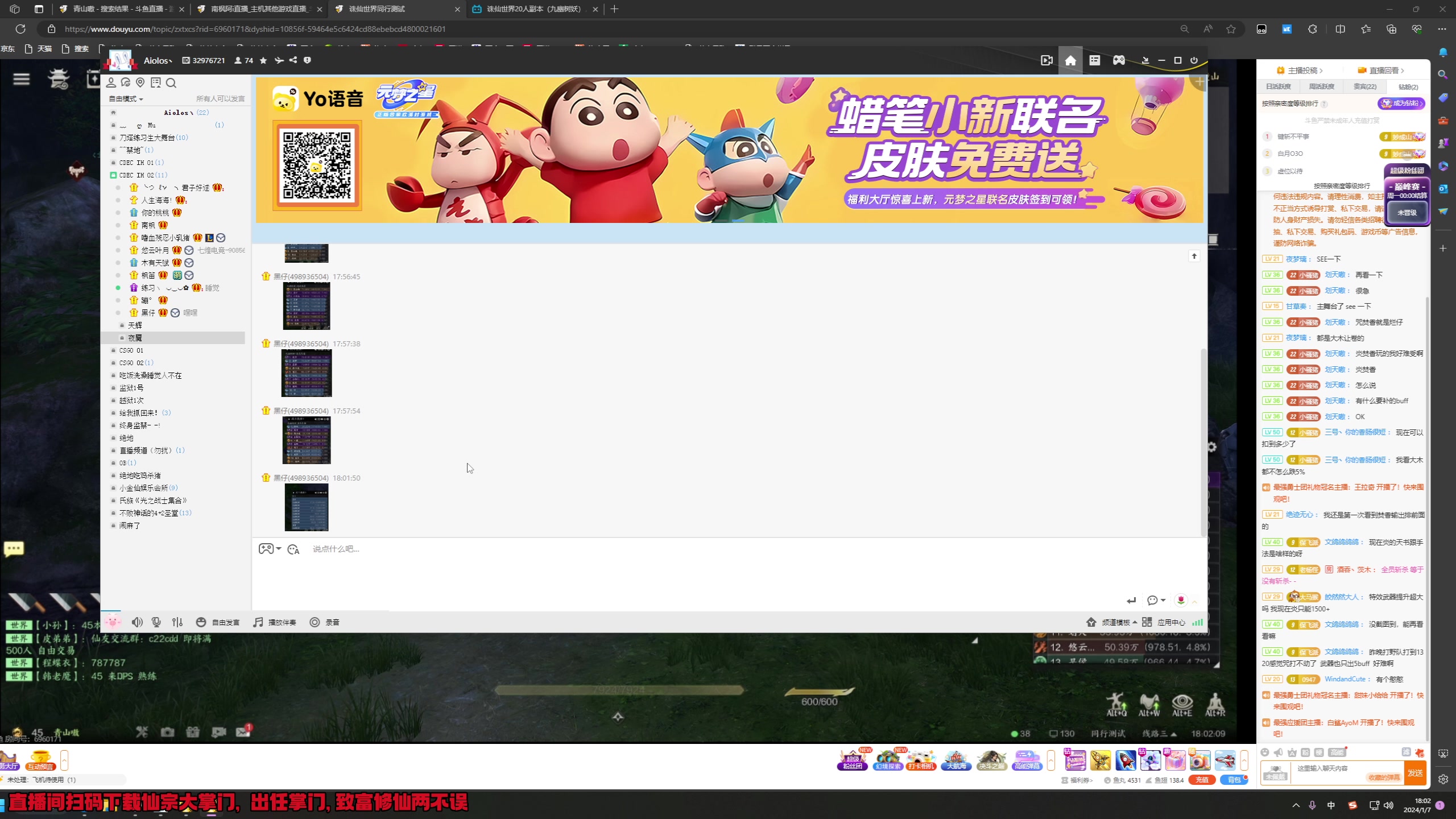Open the chat image thumbnail posted at 17:56:45
1456x819 pixels.
tap(307, 306)
